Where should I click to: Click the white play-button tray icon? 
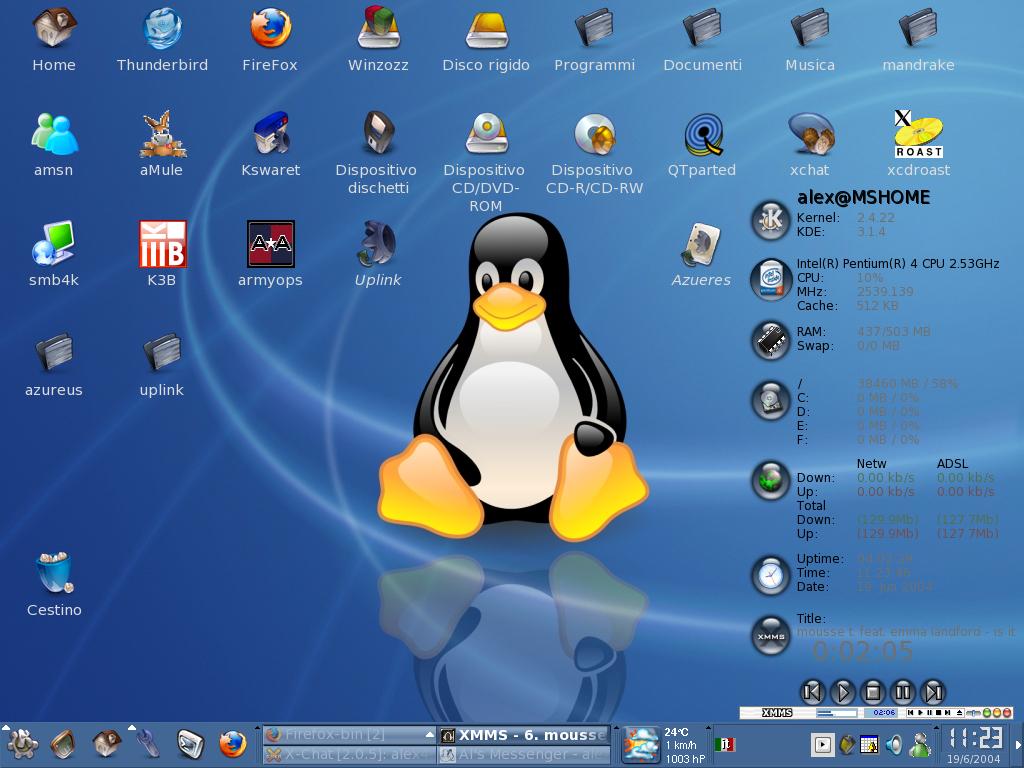[x=822, y=744]
